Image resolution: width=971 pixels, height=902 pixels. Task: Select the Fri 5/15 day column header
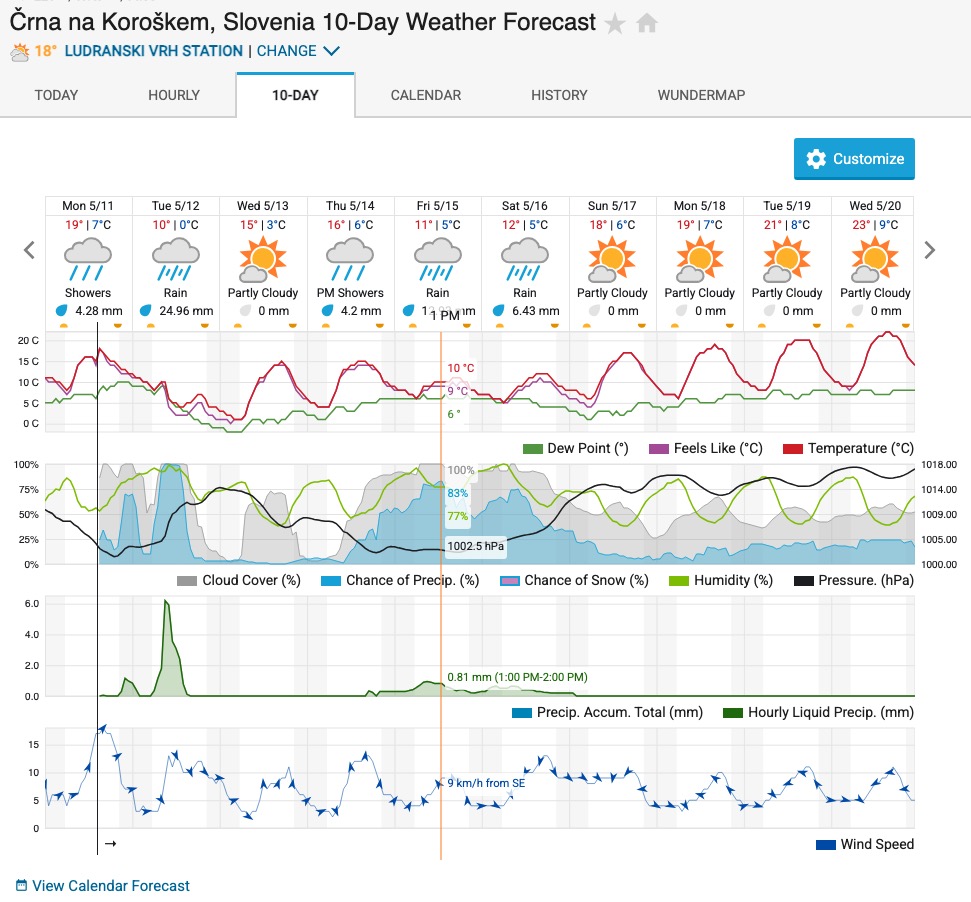pyautogui.click(x=437, y=206)
